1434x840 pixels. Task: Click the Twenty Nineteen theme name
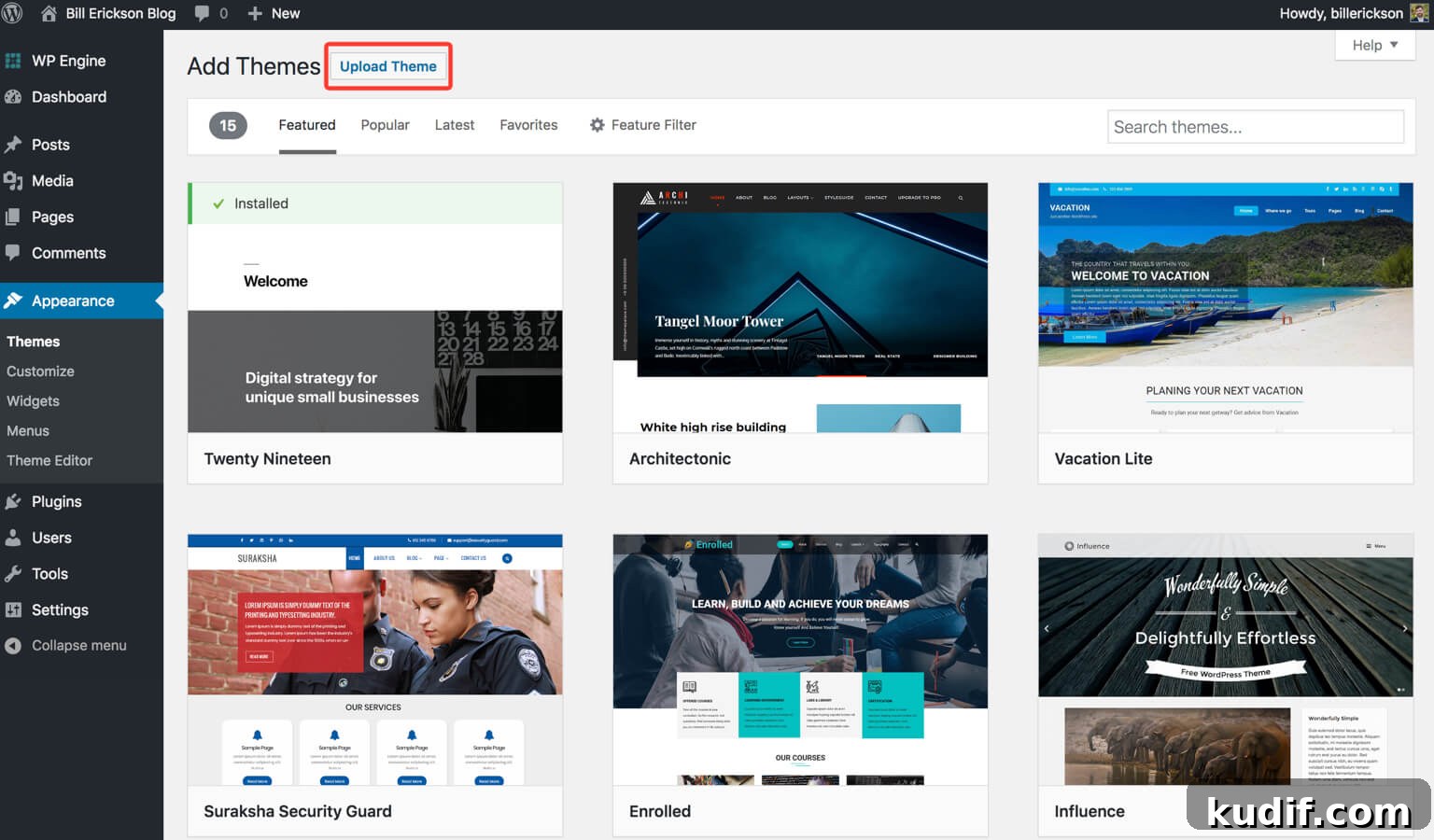coord(268,459)
